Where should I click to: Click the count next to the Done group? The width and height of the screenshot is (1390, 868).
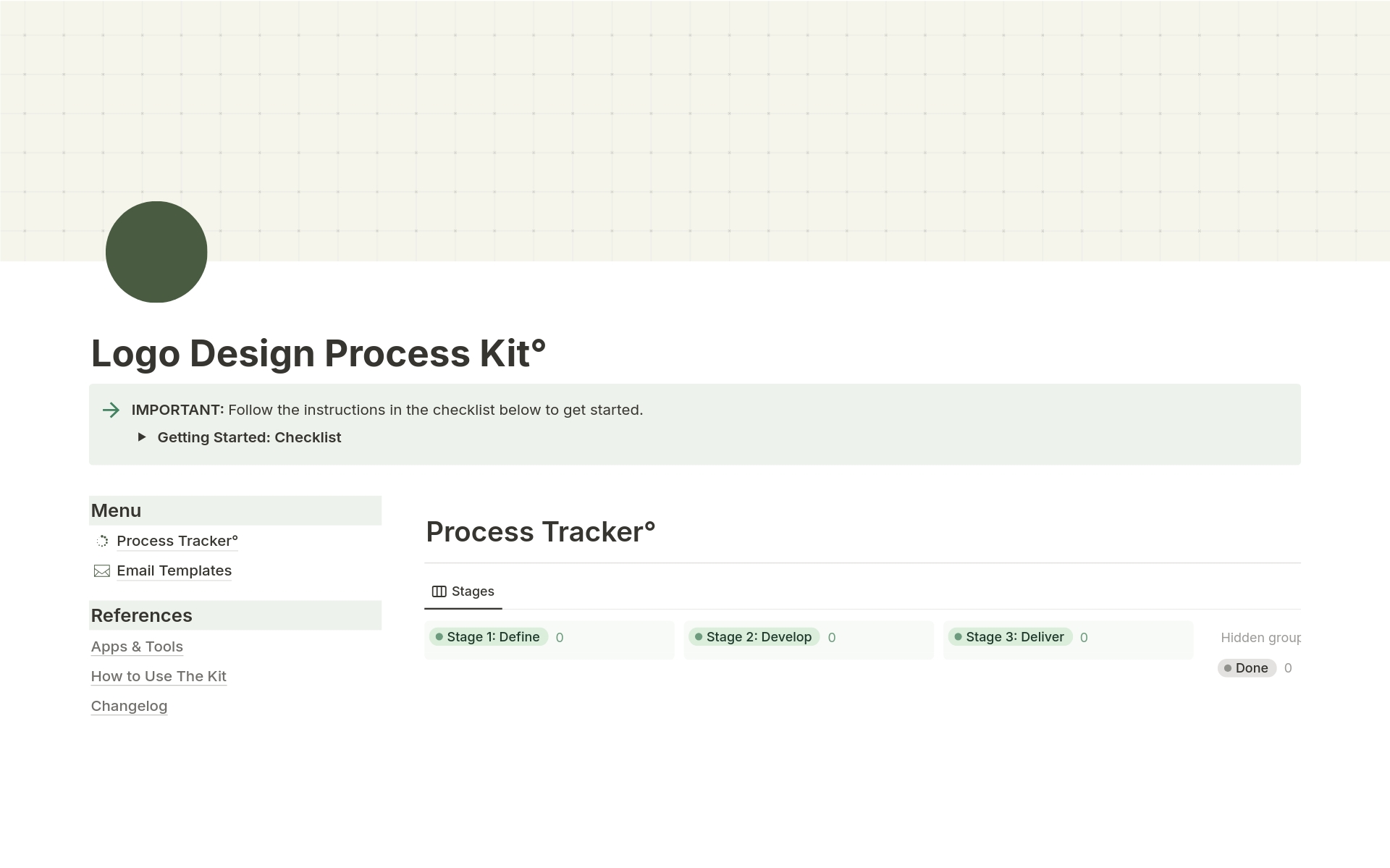coord(1289,667)
